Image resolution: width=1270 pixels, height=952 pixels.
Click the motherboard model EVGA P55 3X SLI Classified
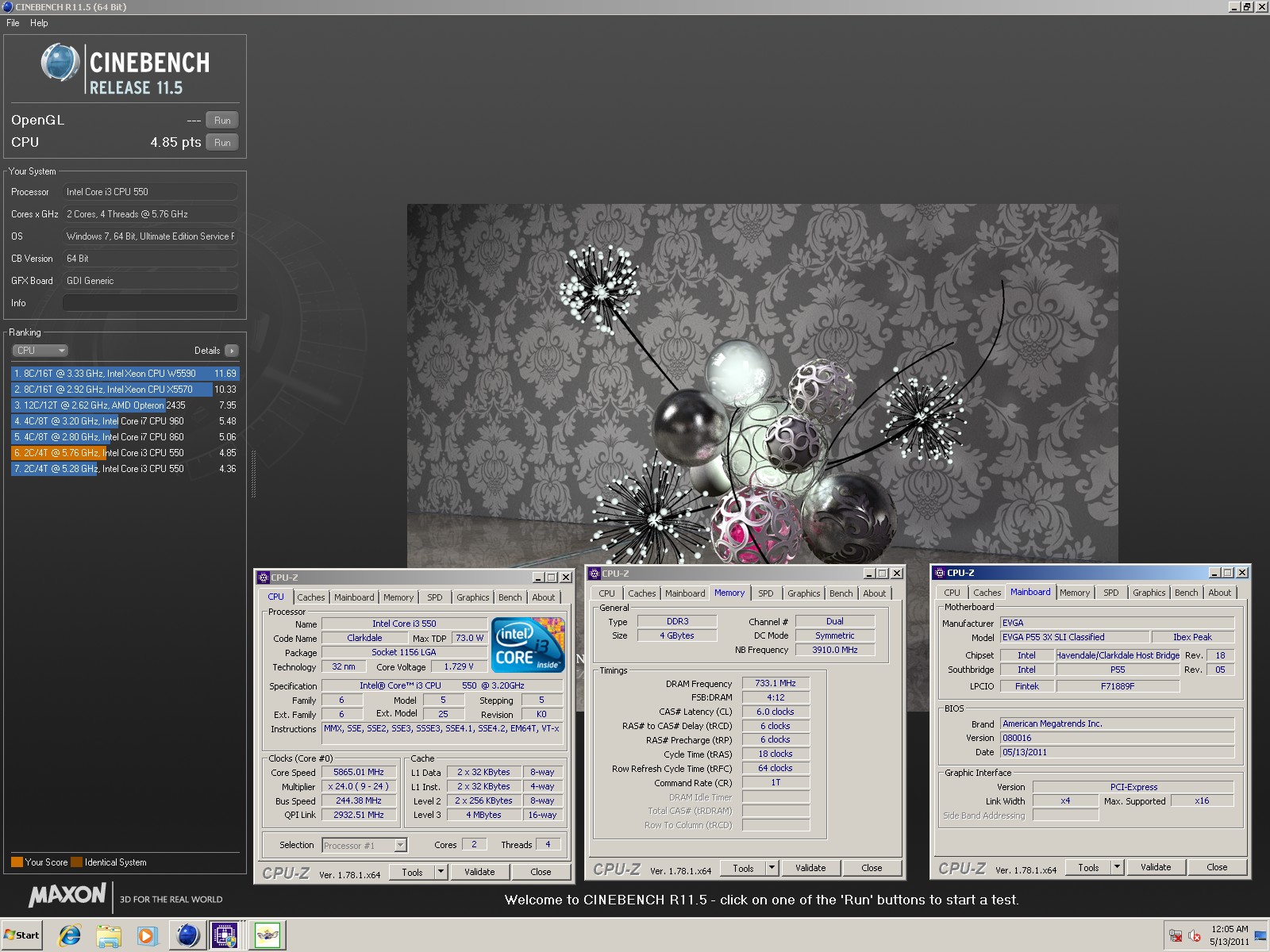(x=1075, y=637)
